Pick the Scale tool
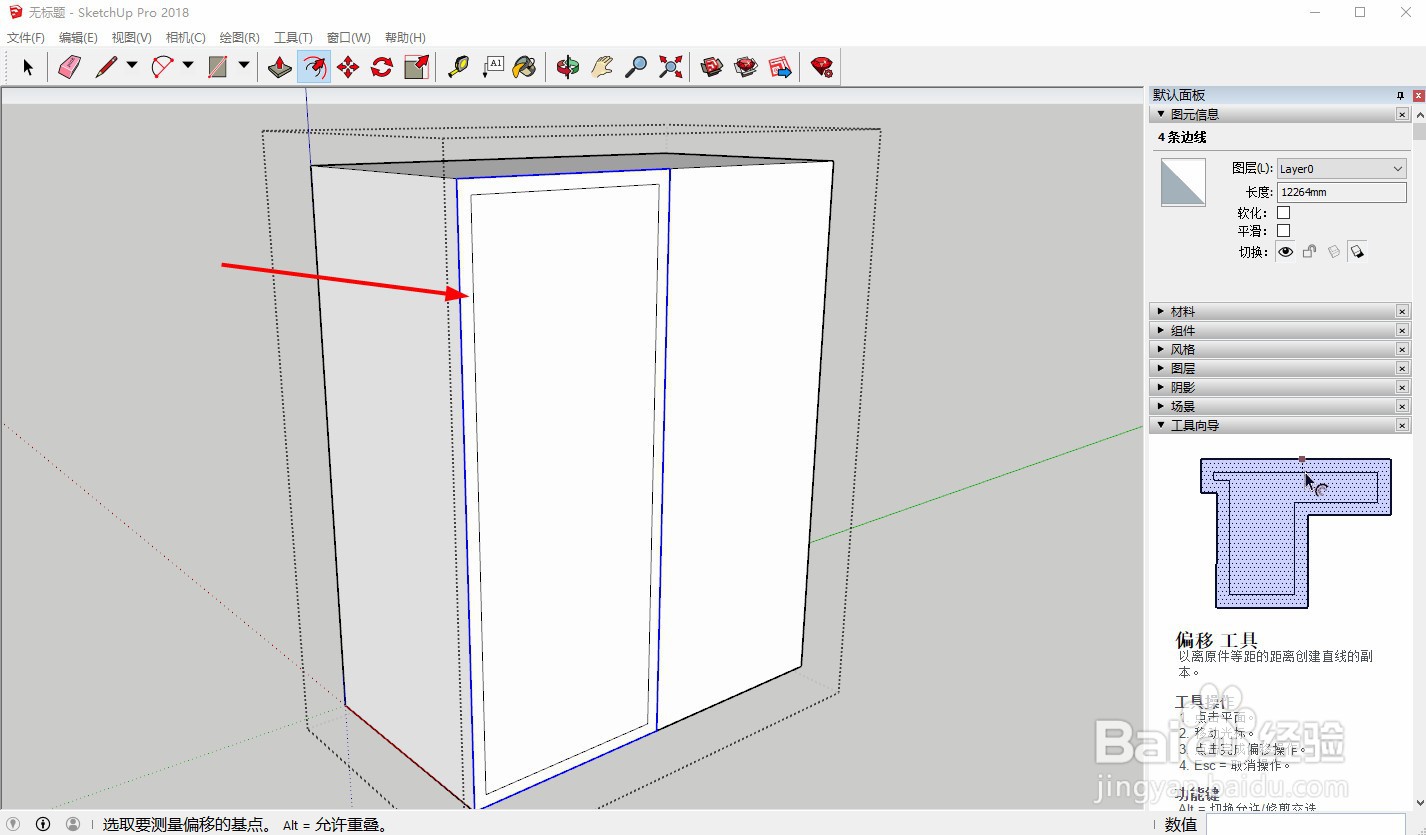The image size is (1426, 835). click(416, 67)
